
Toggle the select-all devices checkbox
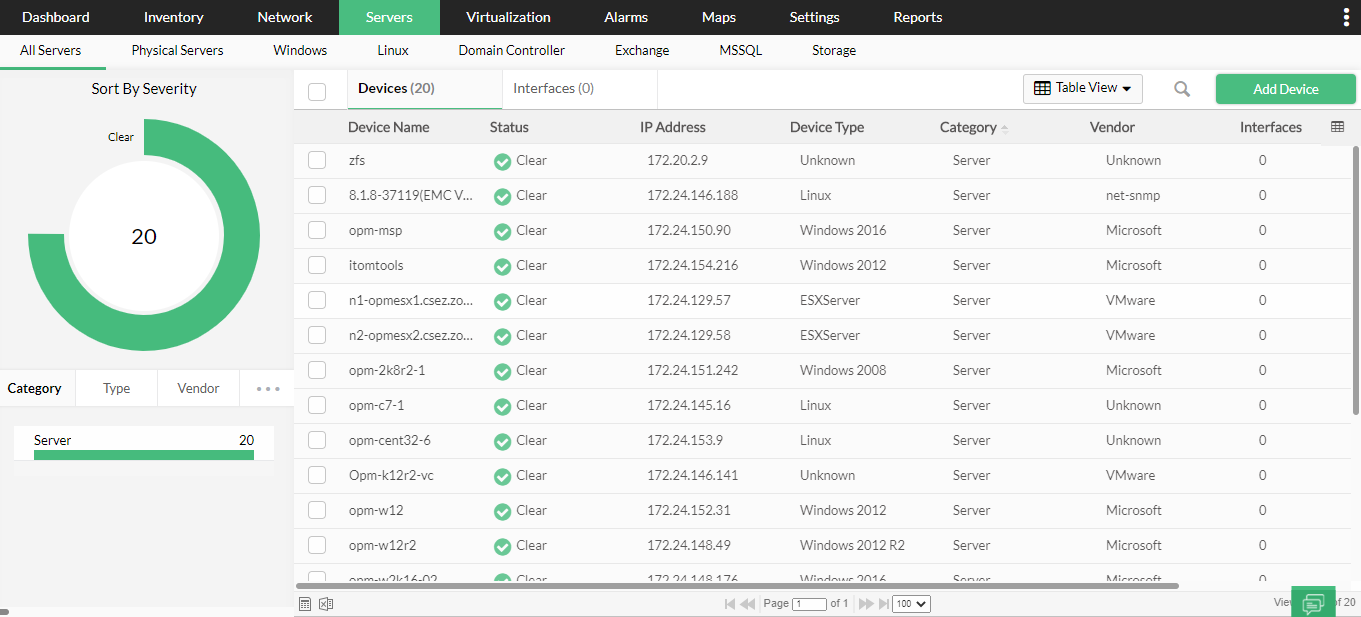click(x=317, y=92)
